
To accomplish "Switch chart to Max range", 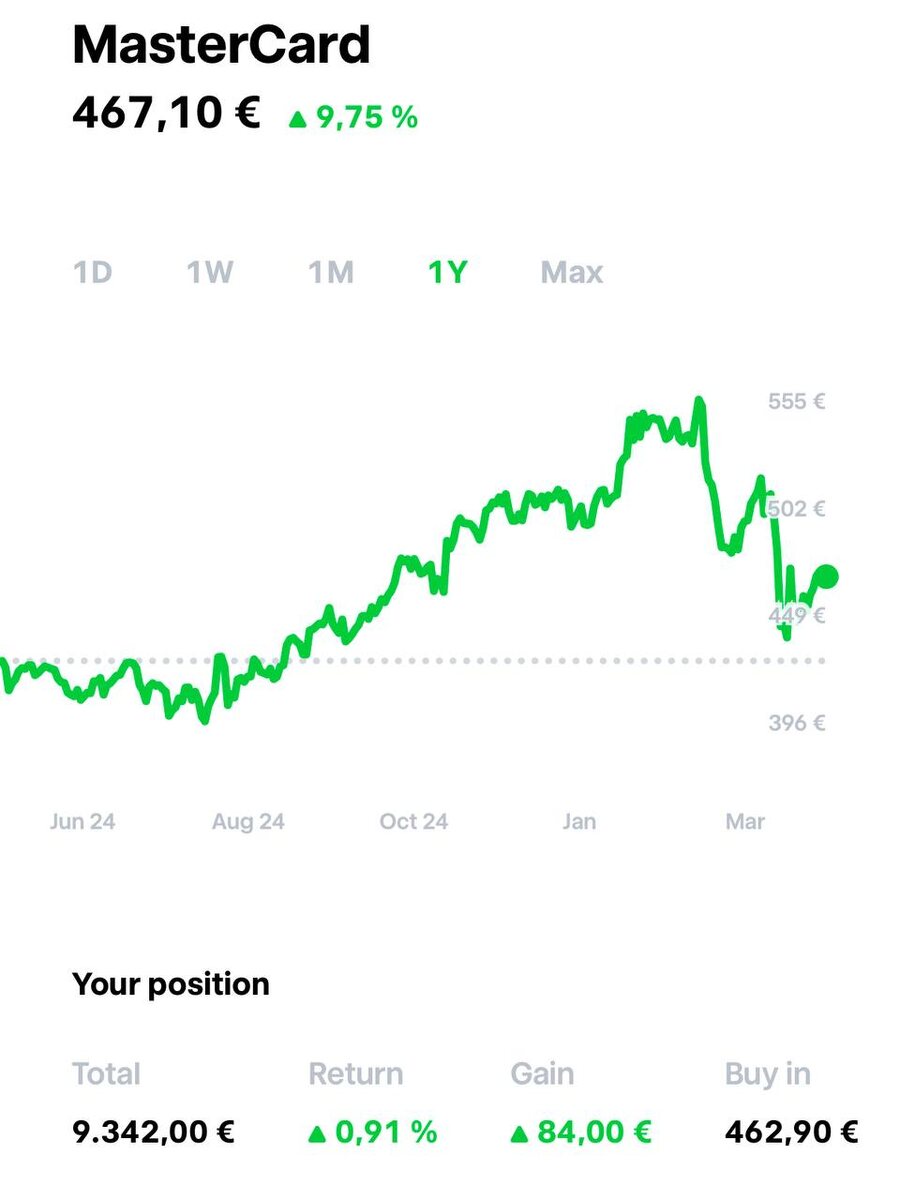I will coord(572,272).
